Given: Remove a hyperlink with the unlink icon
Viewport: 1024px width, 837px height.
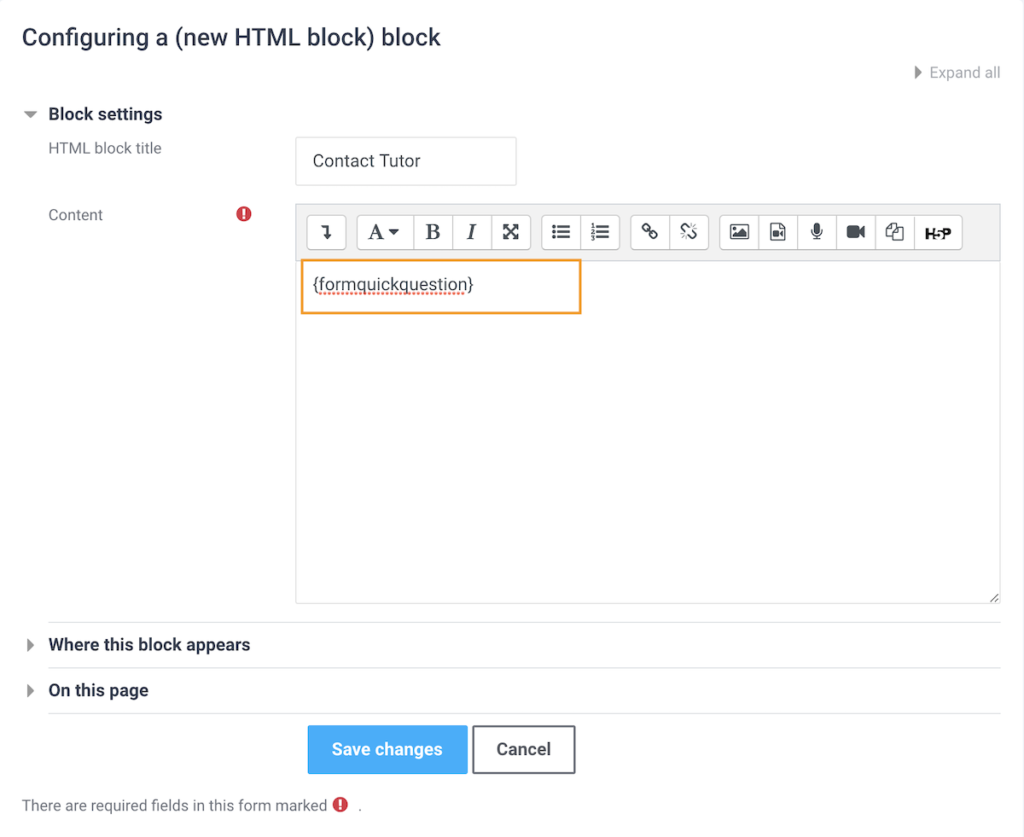Looking at the screenshot, I should (x=689, y=232).
